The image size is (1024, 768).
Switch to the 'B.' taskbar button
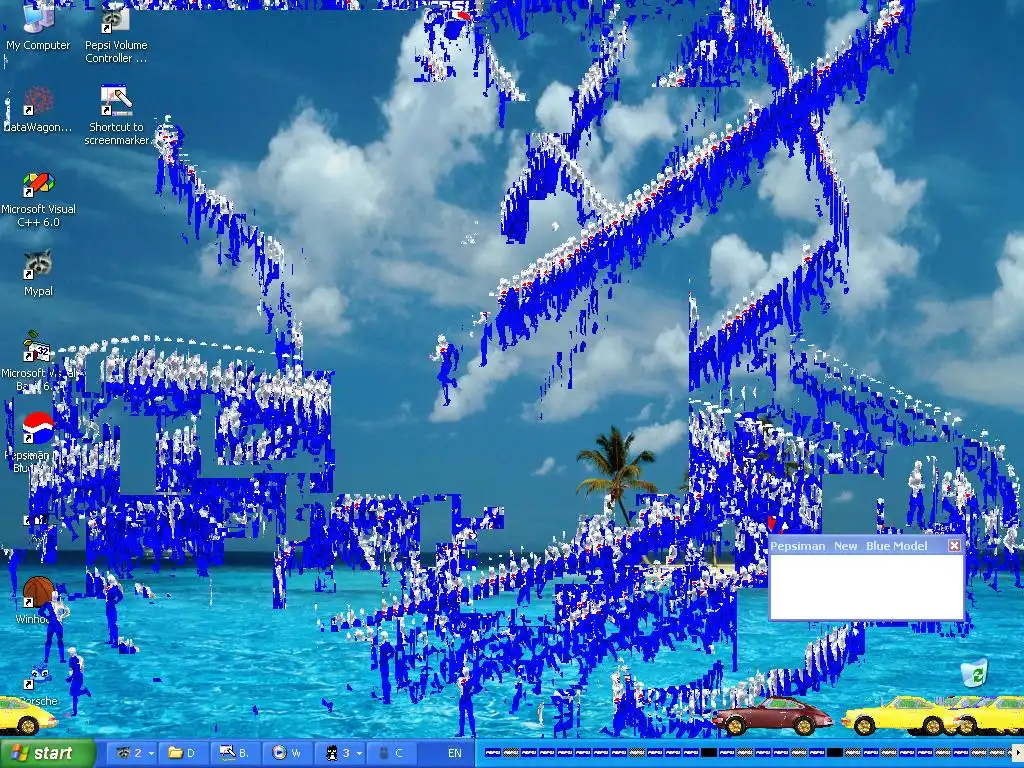pos(234,753)
